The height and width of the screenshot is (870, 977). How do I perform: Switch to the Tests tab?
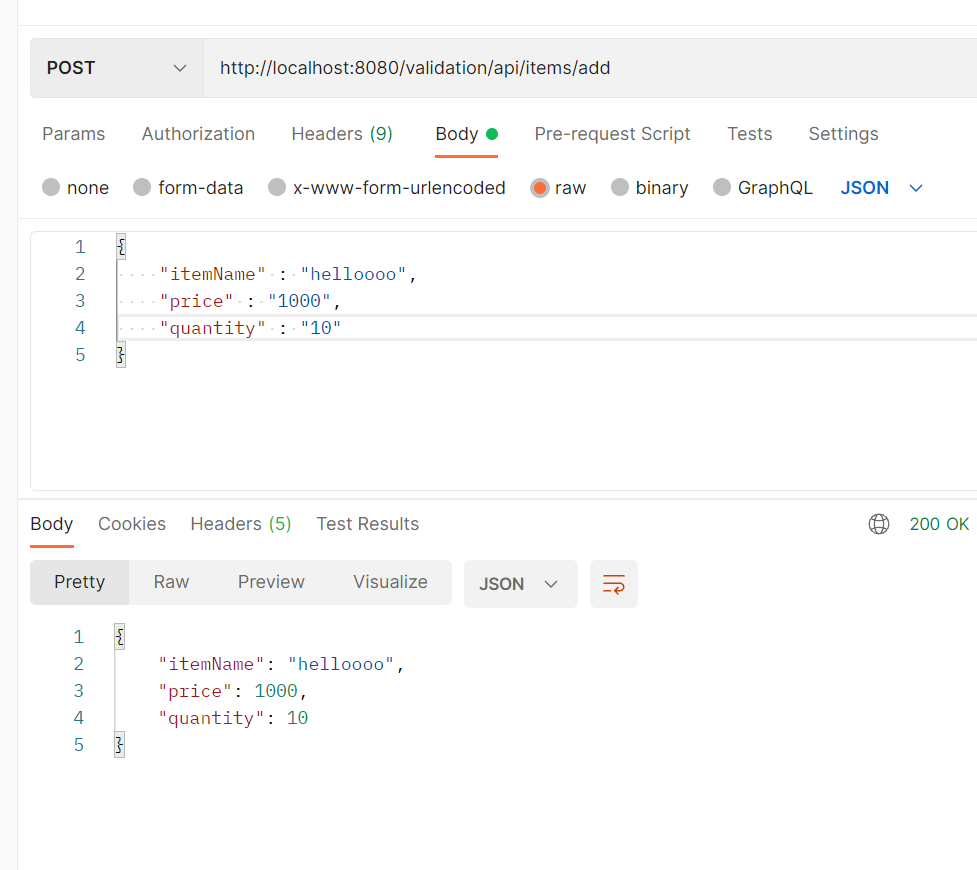(750, 134)
